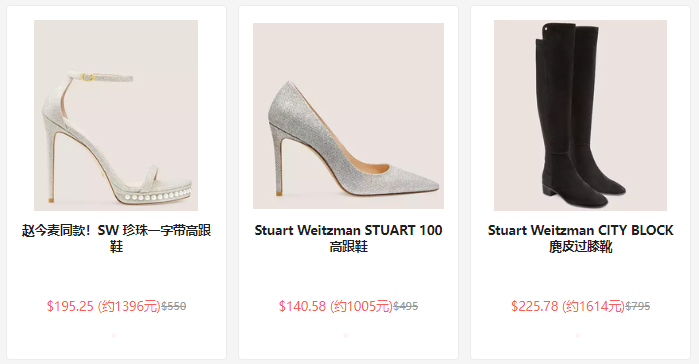
Task: Open the black suede over-knee boot image
Action: (580, 115)
